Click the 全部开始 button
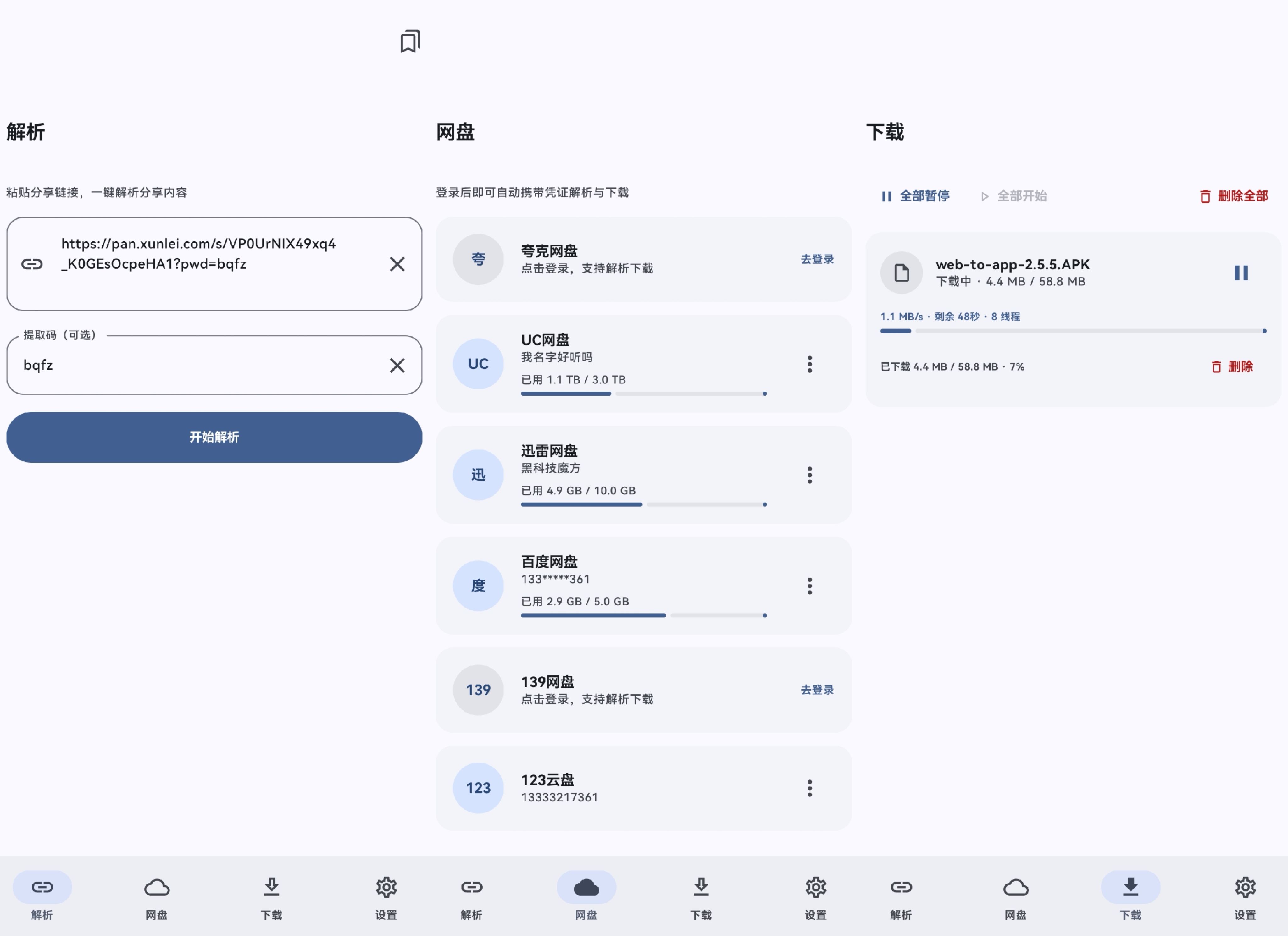 point(1014,196)
